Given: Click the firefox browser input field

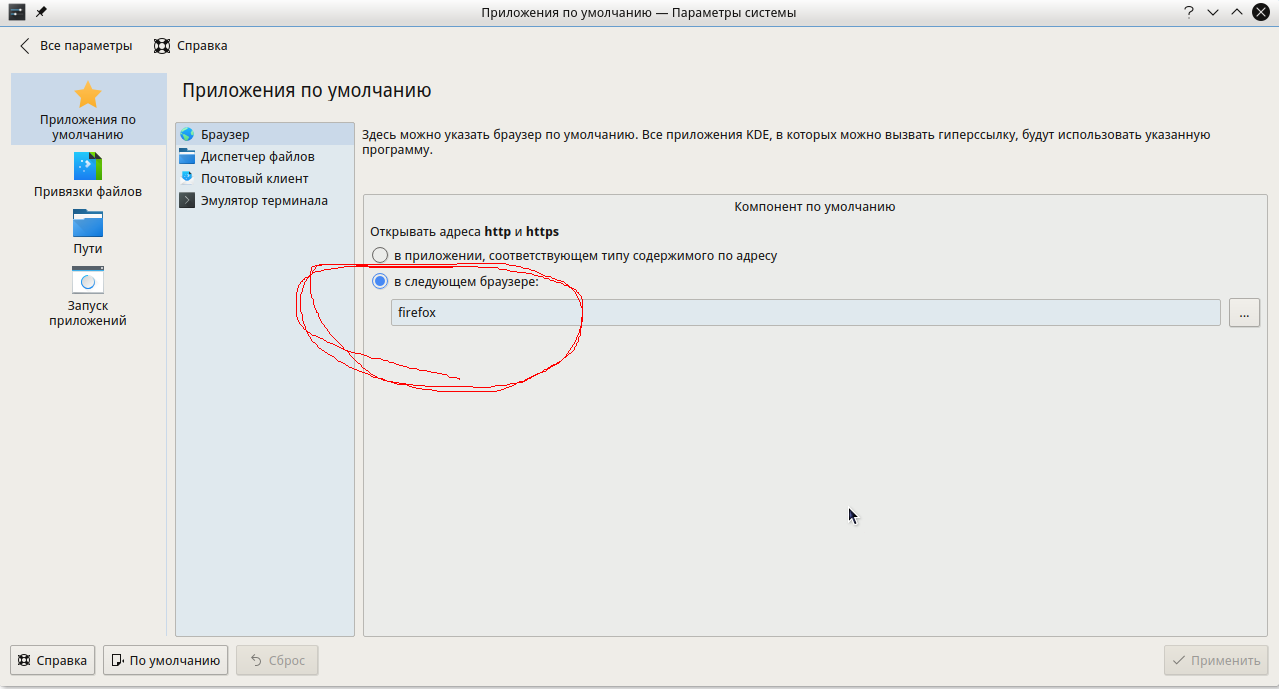Looking at the screenshot, I should (806, 312).
